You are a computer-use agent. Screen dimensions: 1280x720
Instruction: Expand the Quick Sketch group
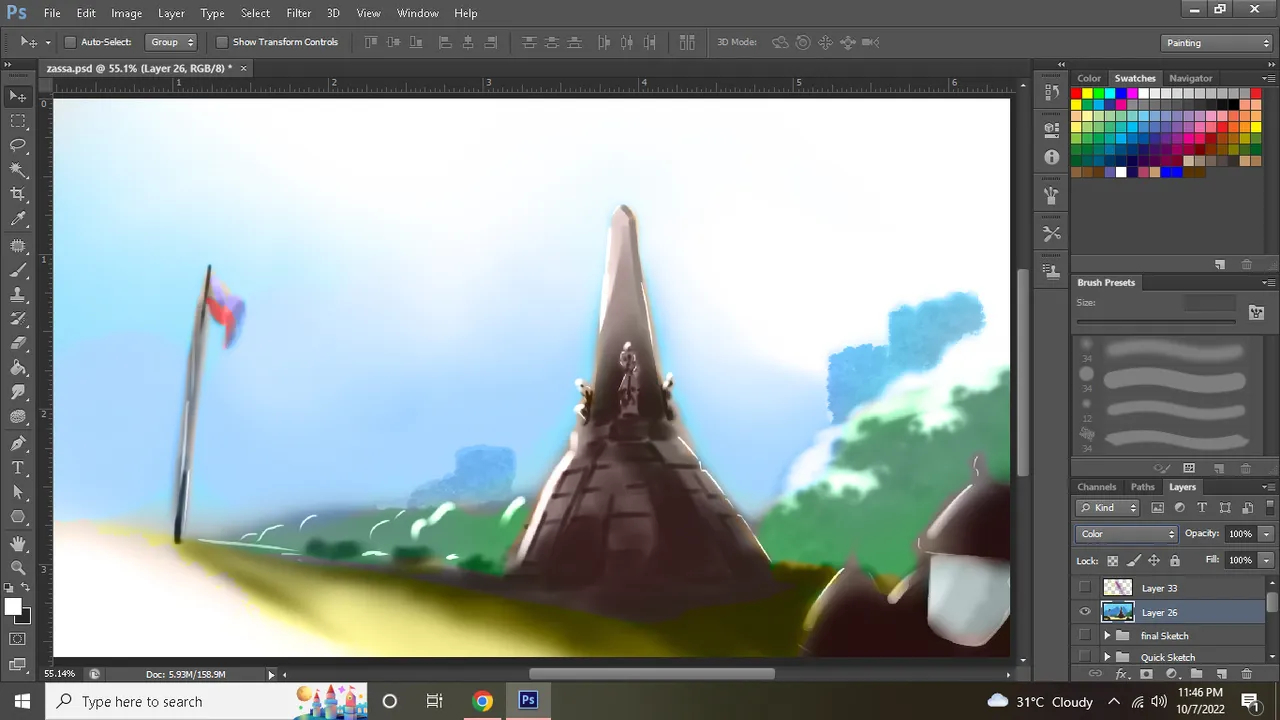[1107, 657]
